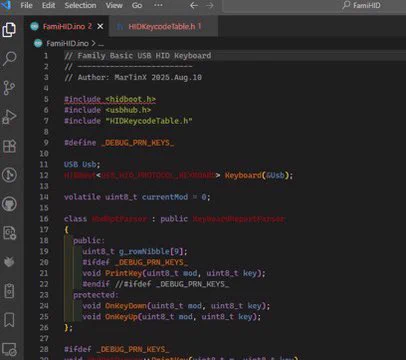The height and width of the screenshot is (360, 406).
Task: Click 'volatile uint8_t currentMod = 0;' line
Action: click(137, 197)
